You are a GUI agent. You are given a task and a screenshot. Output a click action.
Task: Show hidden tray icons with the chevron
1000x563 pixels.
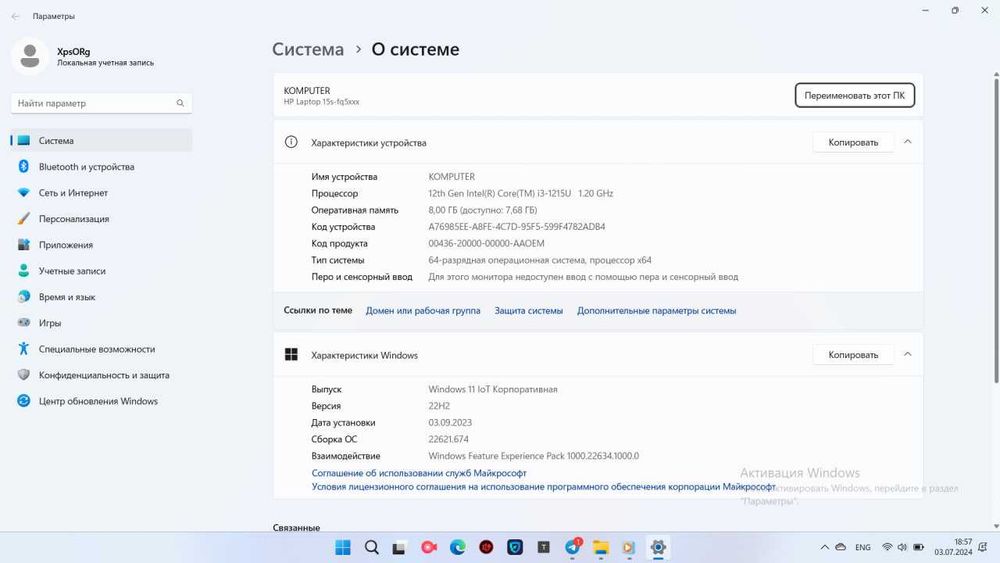[825, 547]
